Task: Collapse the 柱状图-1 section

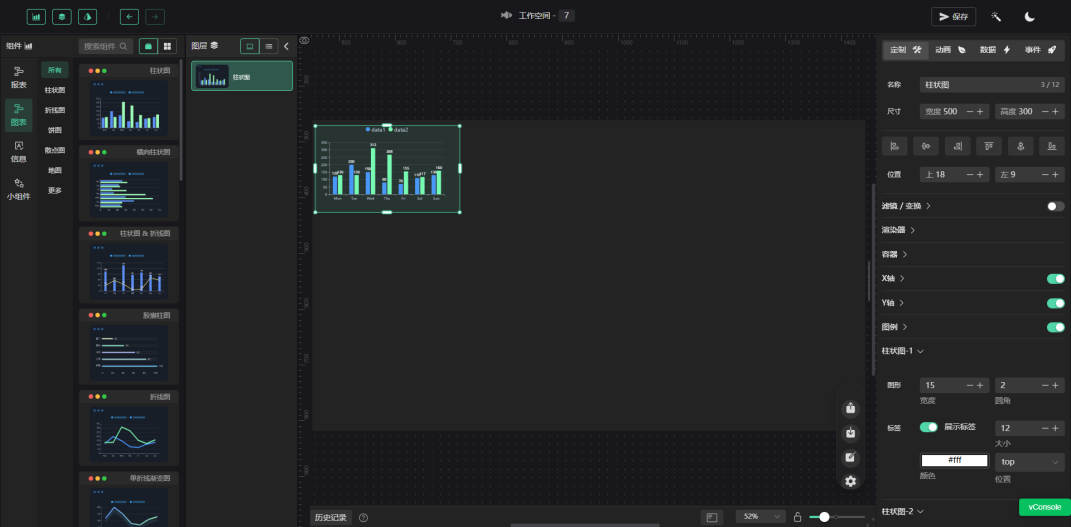Action: click(903, 351)
